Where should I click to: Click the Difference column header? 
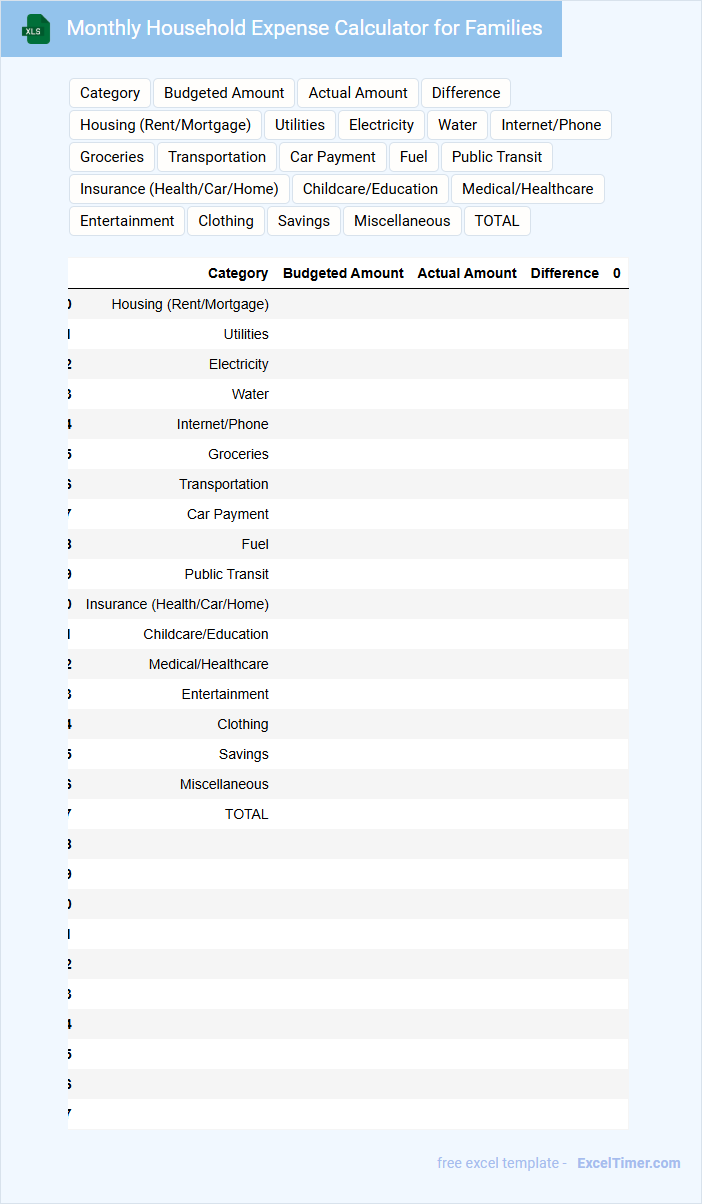coord(564,273)
